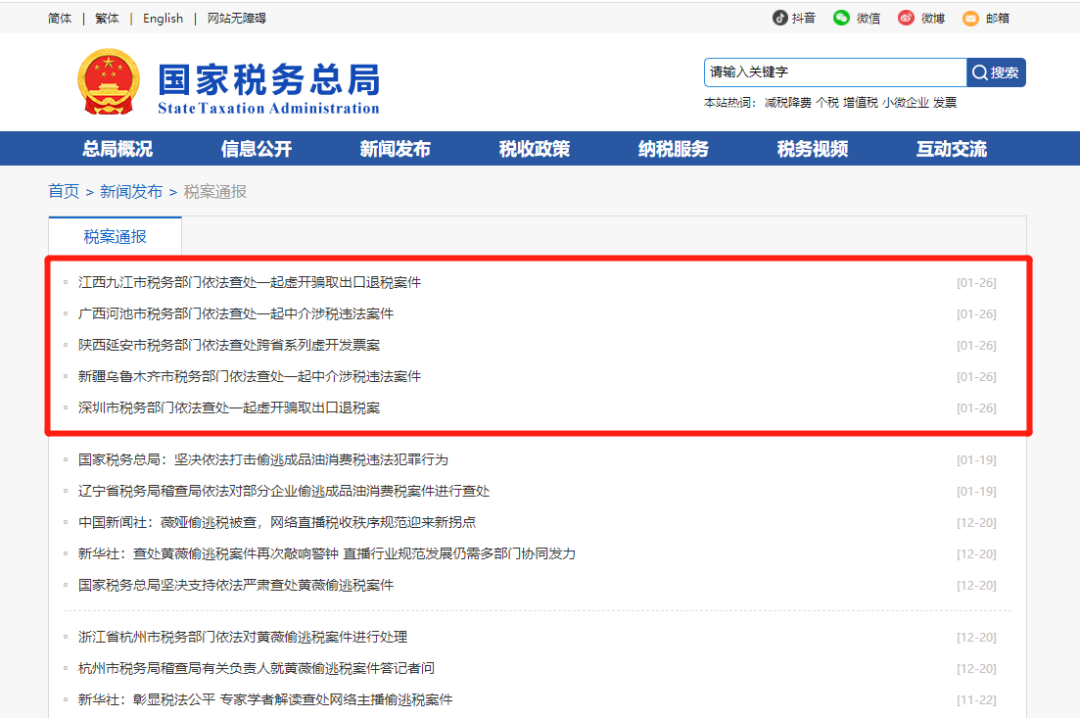Click the 抖音 Douyin icon
The image size is (1080, 718).
pos(779,17)
